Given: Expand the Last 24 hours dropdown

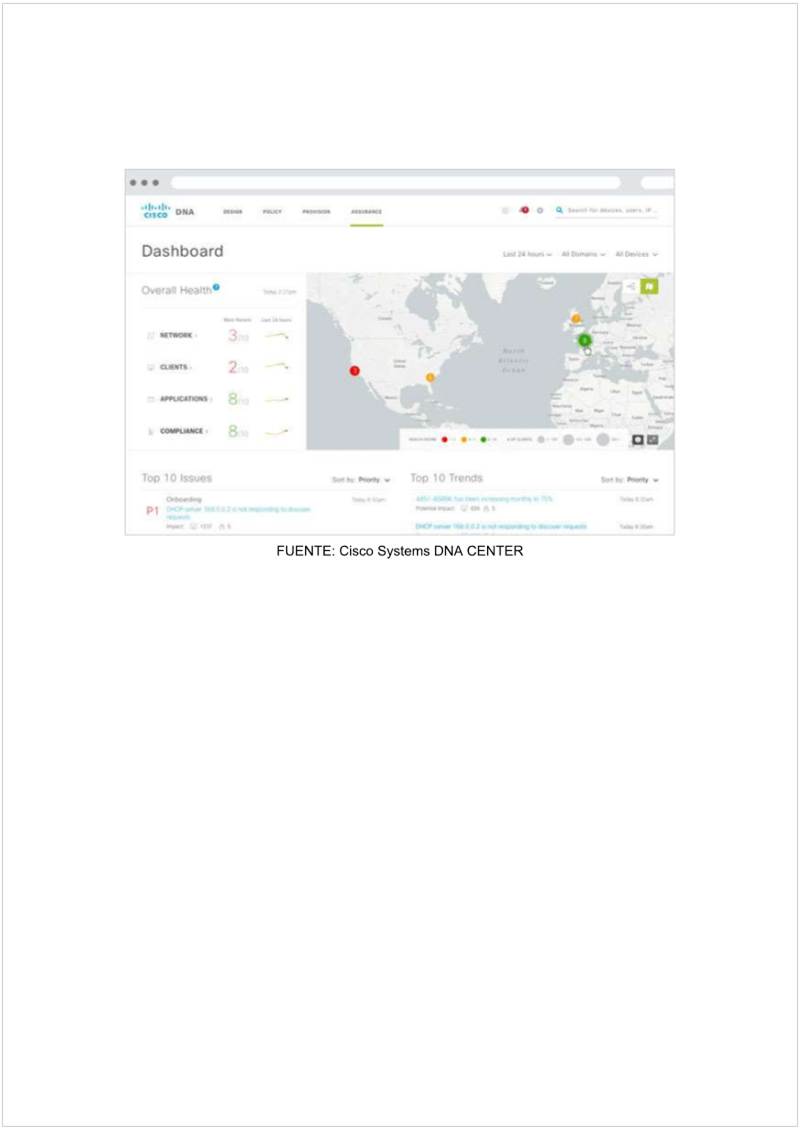Looking at the screenshot, I should point(527,254).
